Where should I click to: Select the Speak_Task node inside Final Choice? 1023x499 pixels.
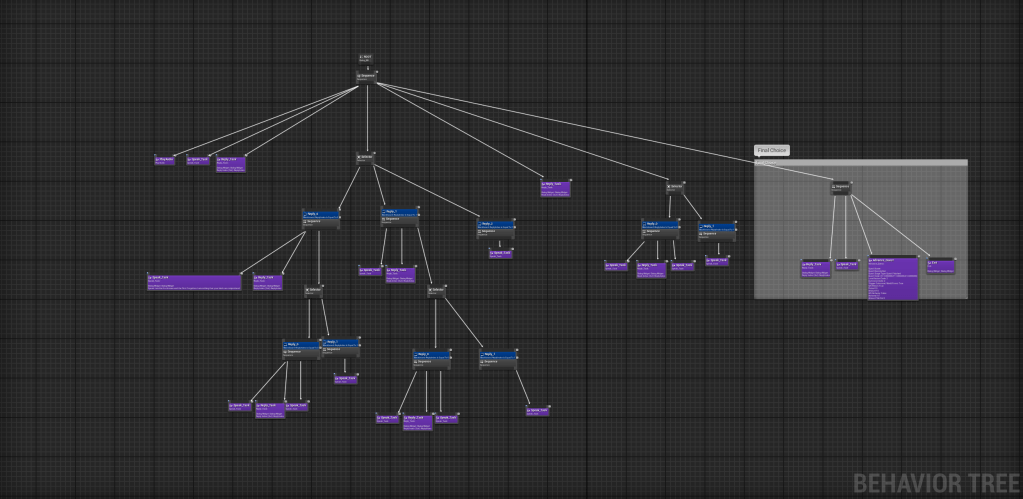click(x=847, y=266)
